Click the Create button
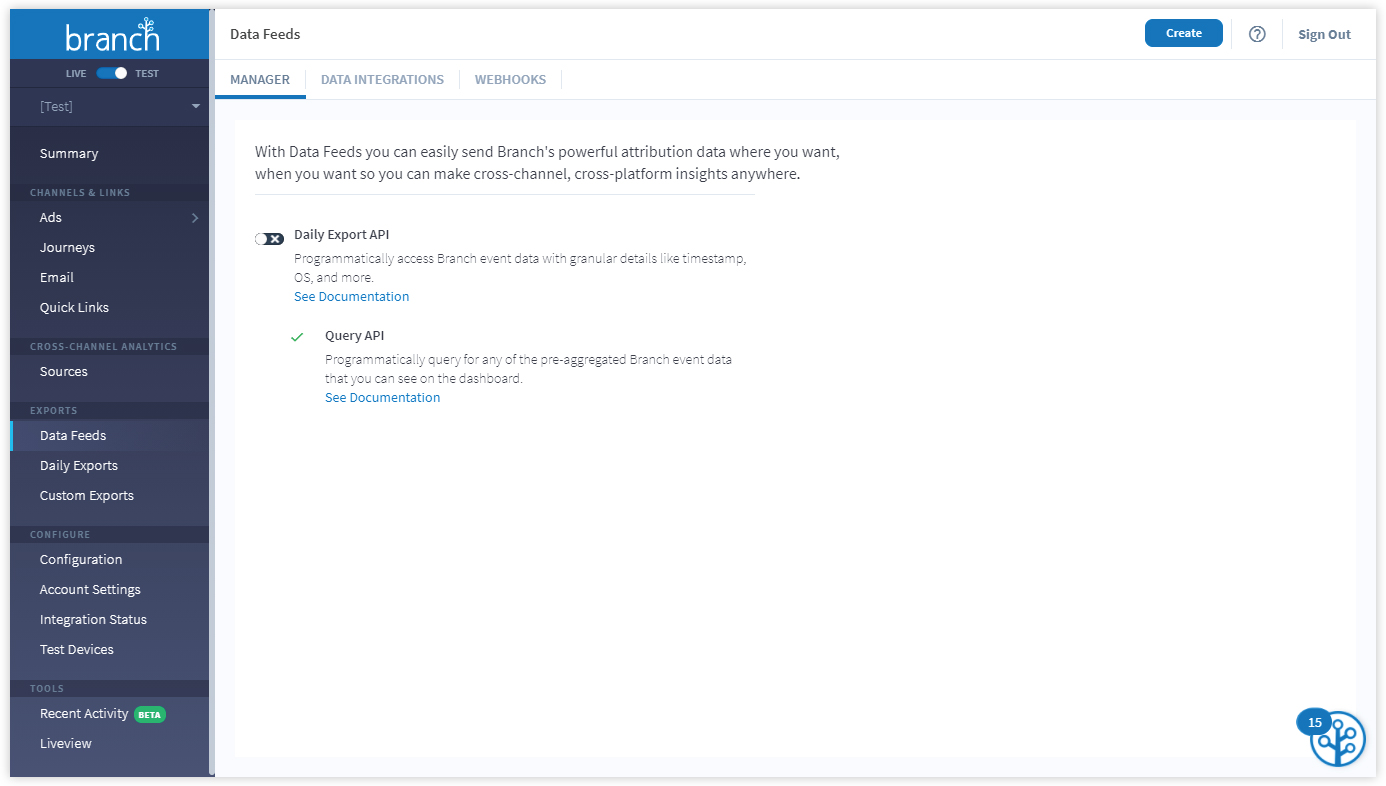1386x786 pixels. (x=1184, y=33)
